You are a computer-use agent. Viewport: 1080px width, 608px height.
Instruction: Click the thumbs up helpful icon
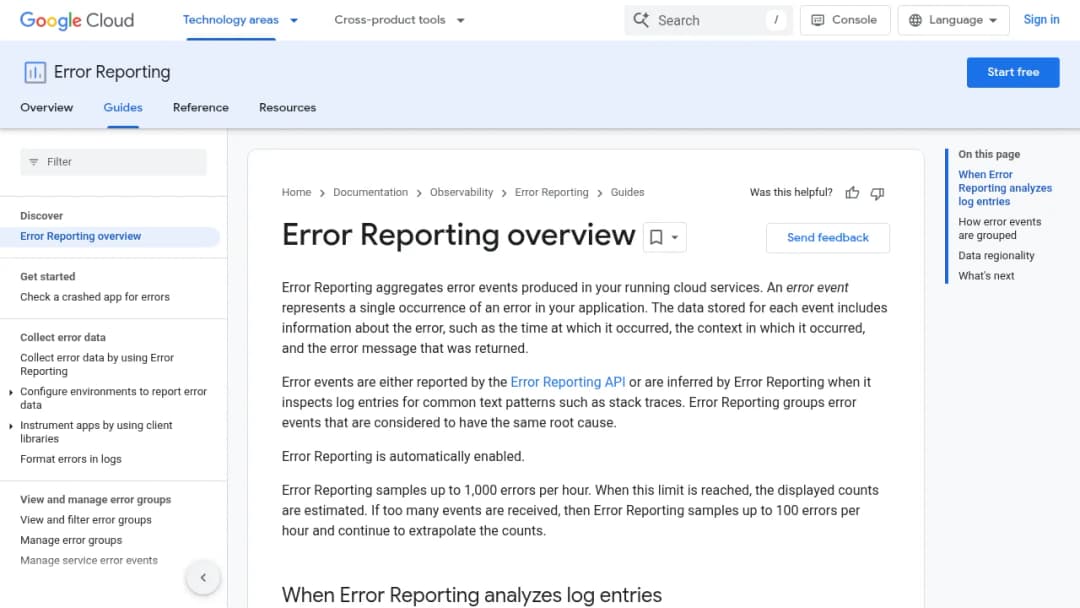852,193
